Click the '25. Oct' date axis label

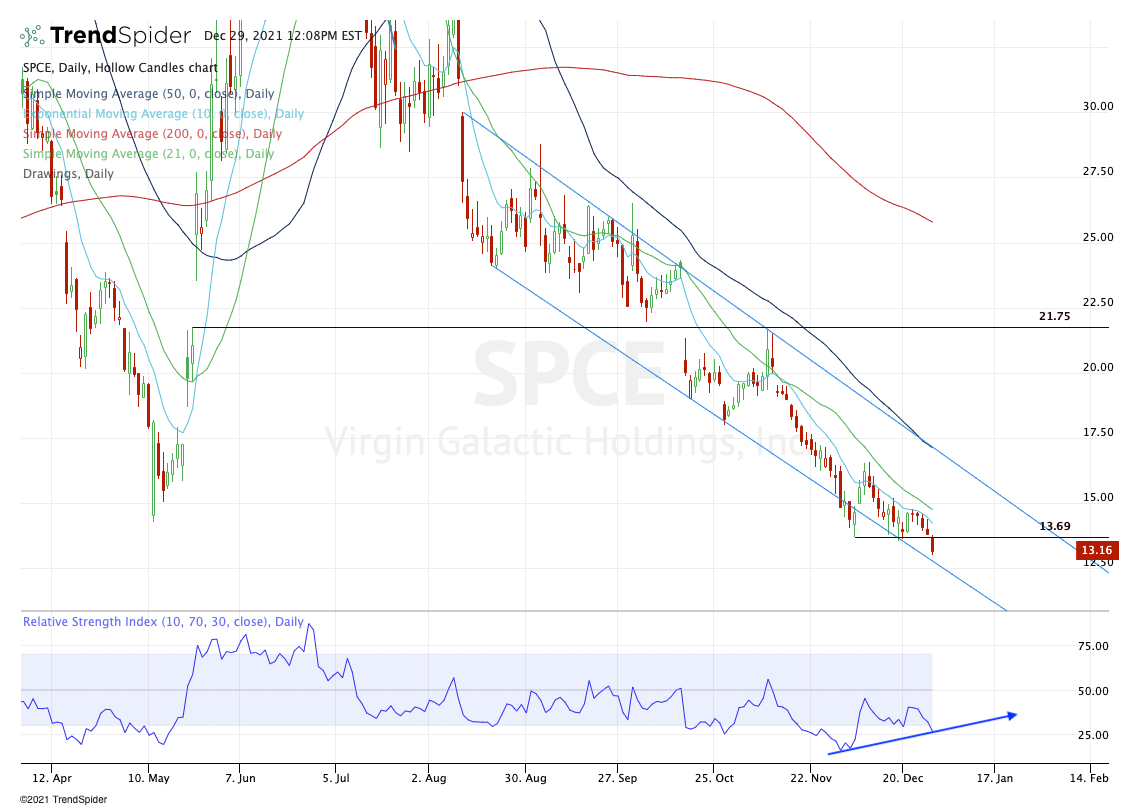714,778
